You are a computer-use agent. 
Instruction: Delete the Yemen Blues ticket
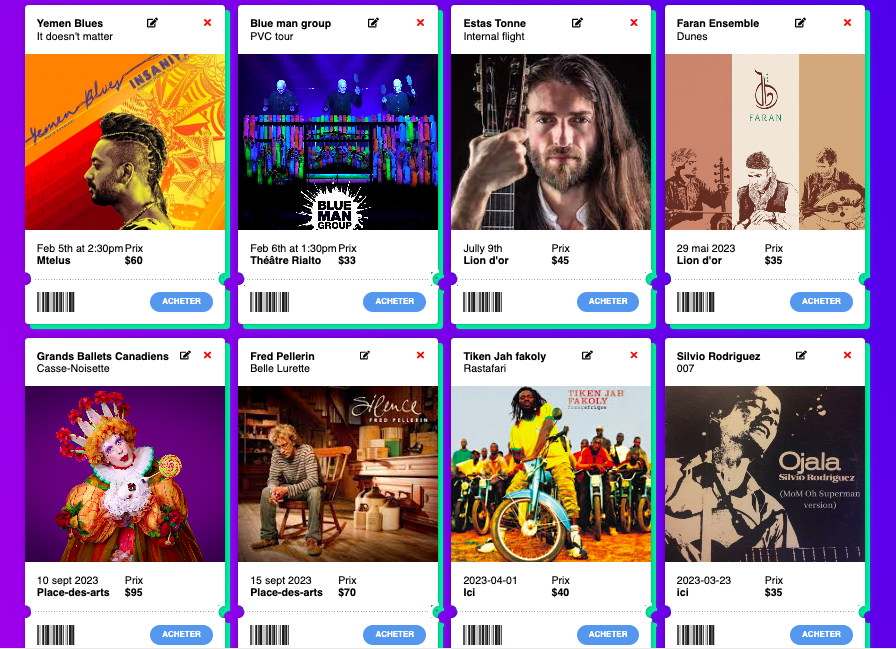[207, 23]
